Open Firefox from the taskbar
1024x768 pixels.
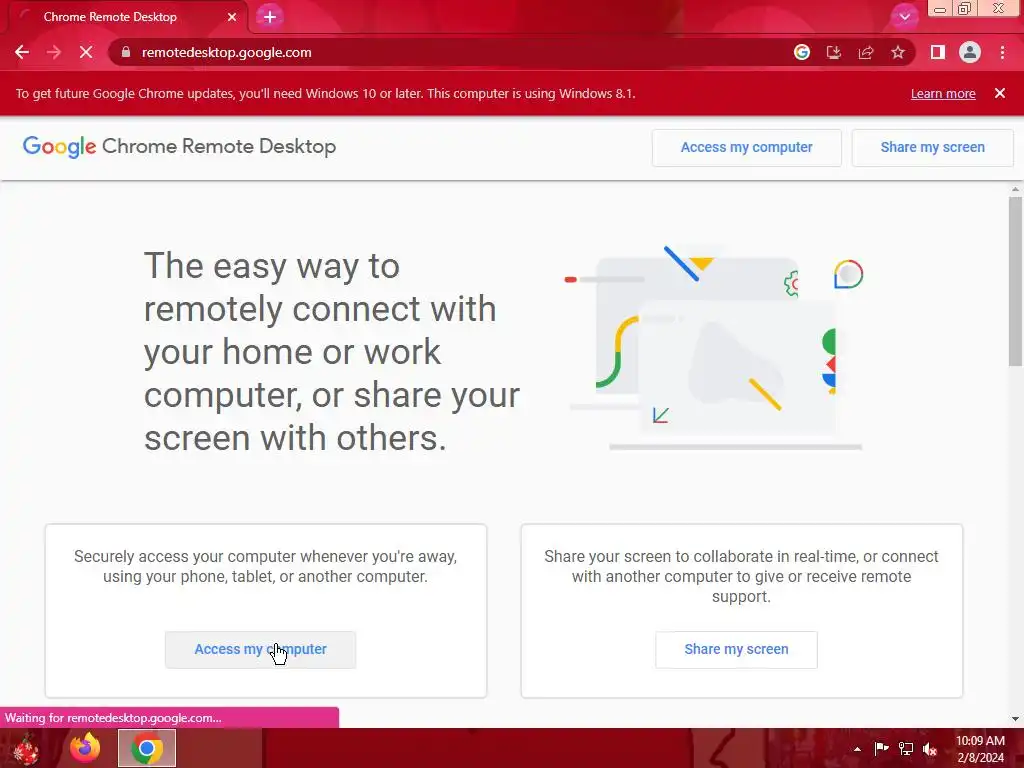pos(86,748)
